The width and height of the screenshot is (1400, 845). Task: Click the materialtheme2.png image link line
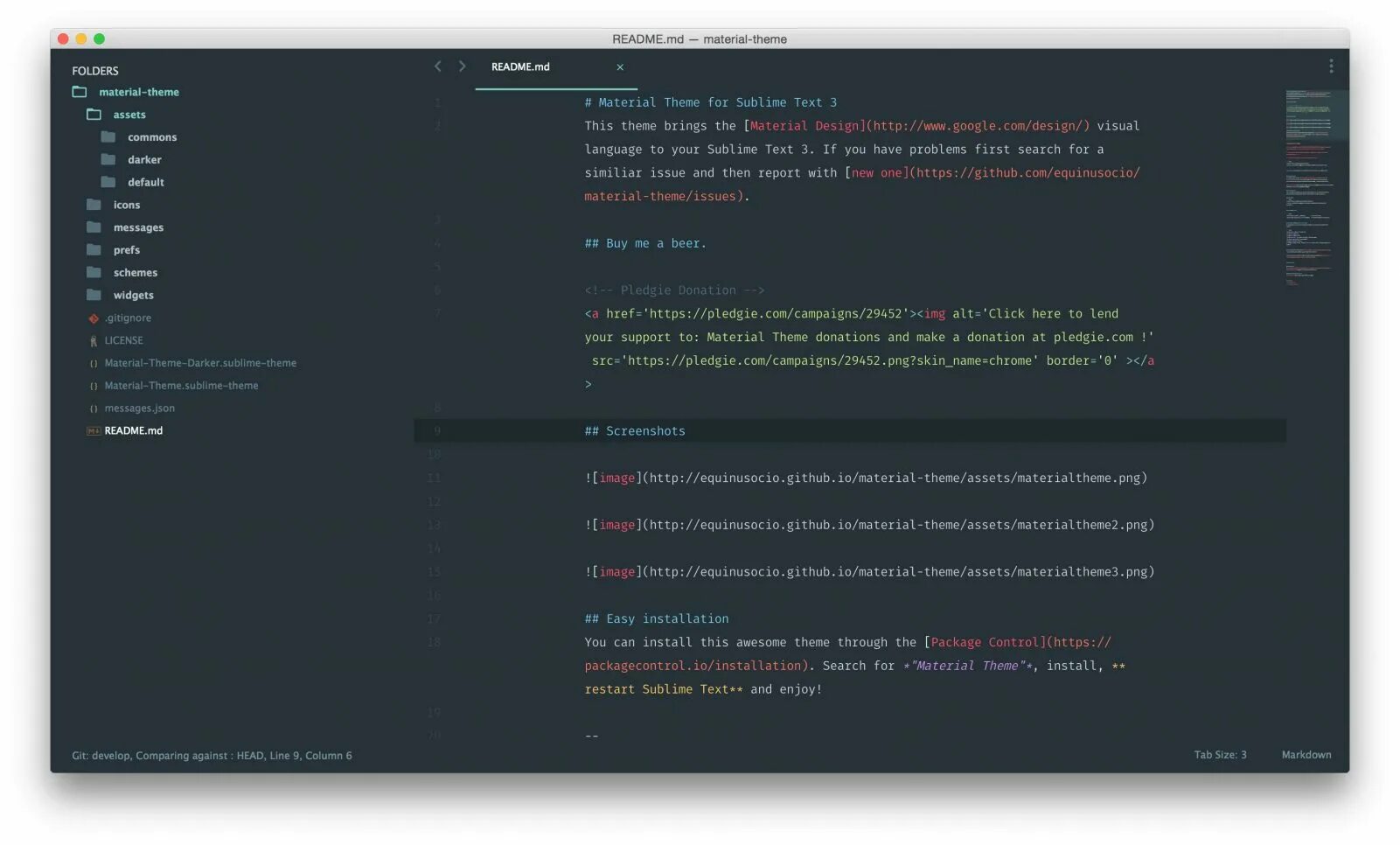(x=869, y=525)
